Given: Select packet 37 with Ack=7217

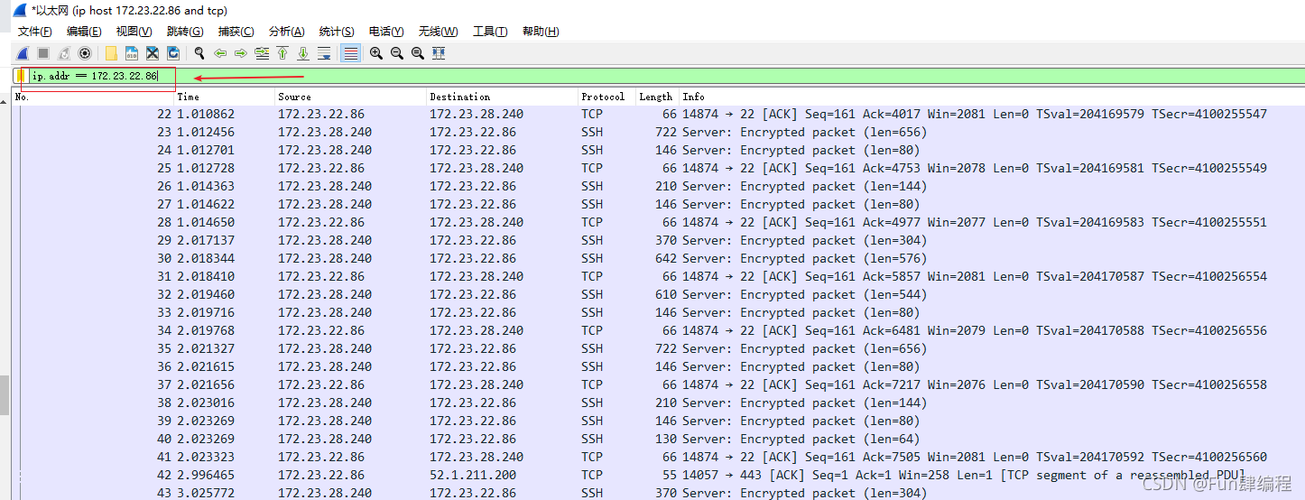Looking at the screenshot, I should (x=658, y=384).
